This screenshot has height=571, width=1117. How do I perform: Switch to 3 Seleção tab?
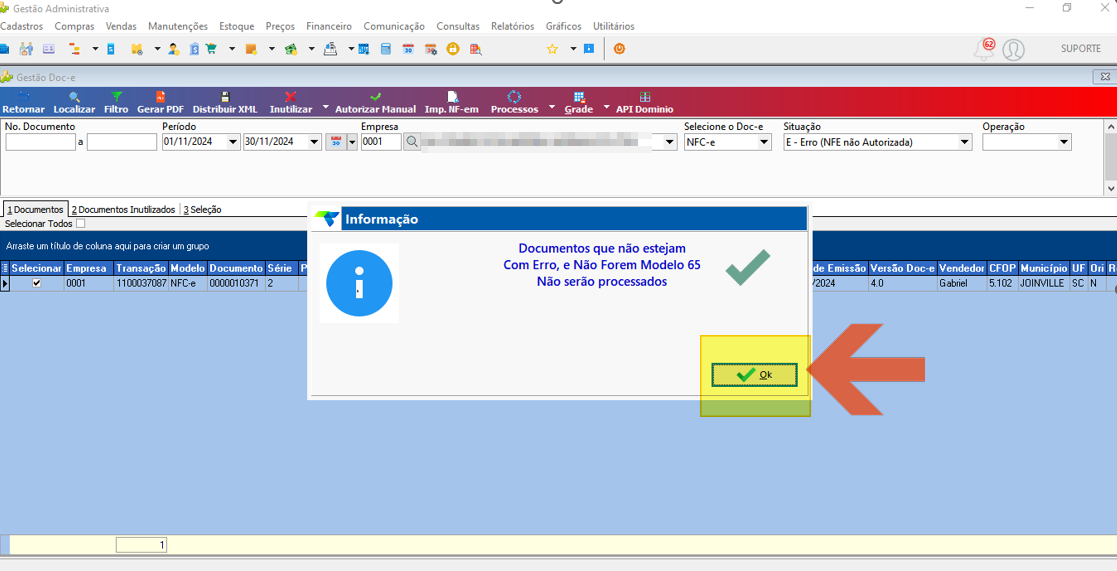202,209
